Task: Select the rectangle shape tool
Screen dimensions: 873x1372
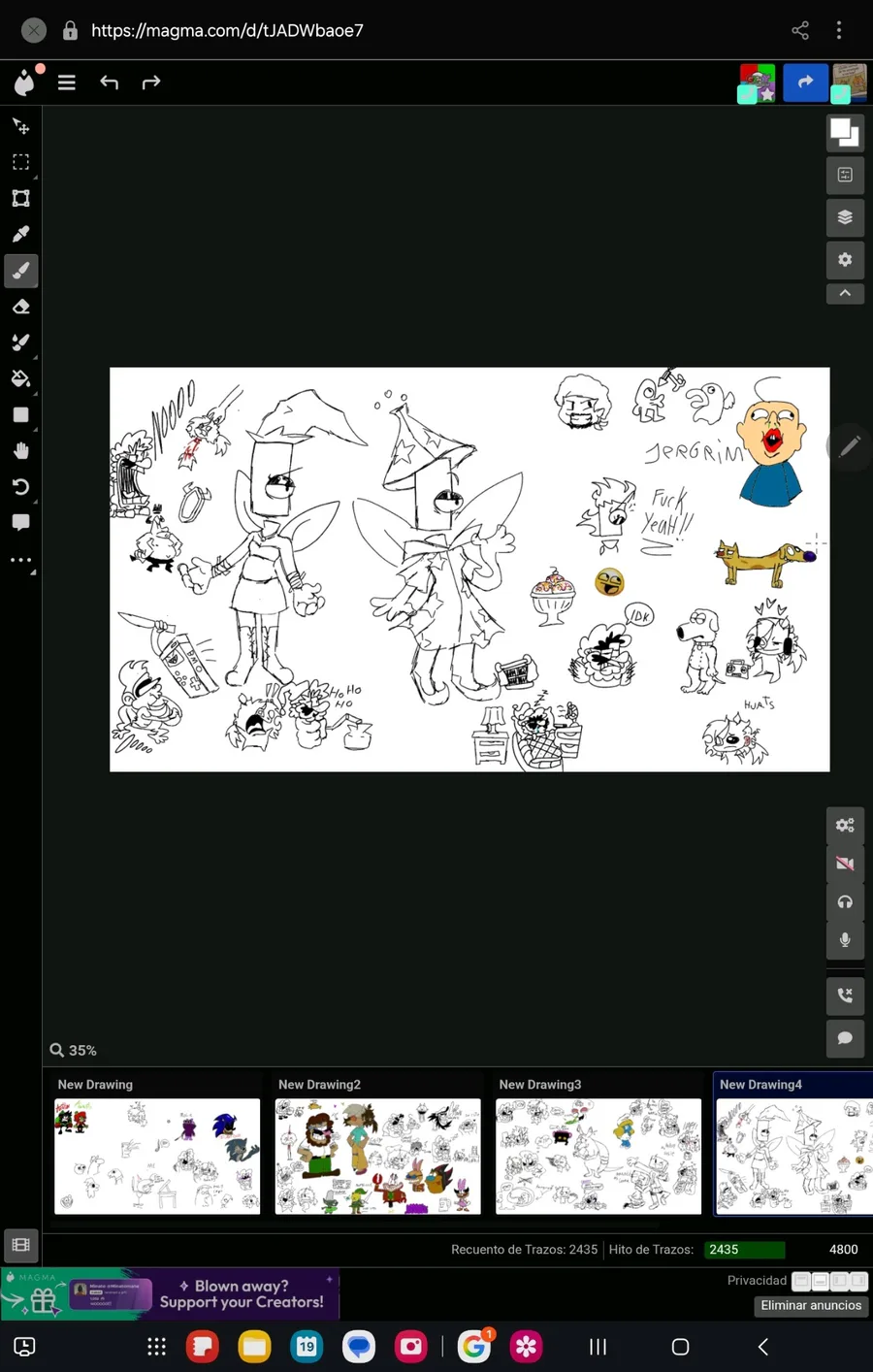Action: point(20,414)
